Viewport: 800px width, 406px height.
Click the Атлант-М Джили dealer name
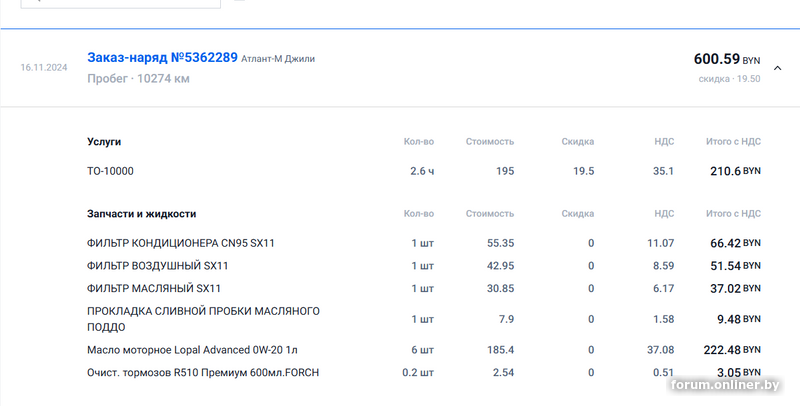pyautogui.click(x=278, y=59)
